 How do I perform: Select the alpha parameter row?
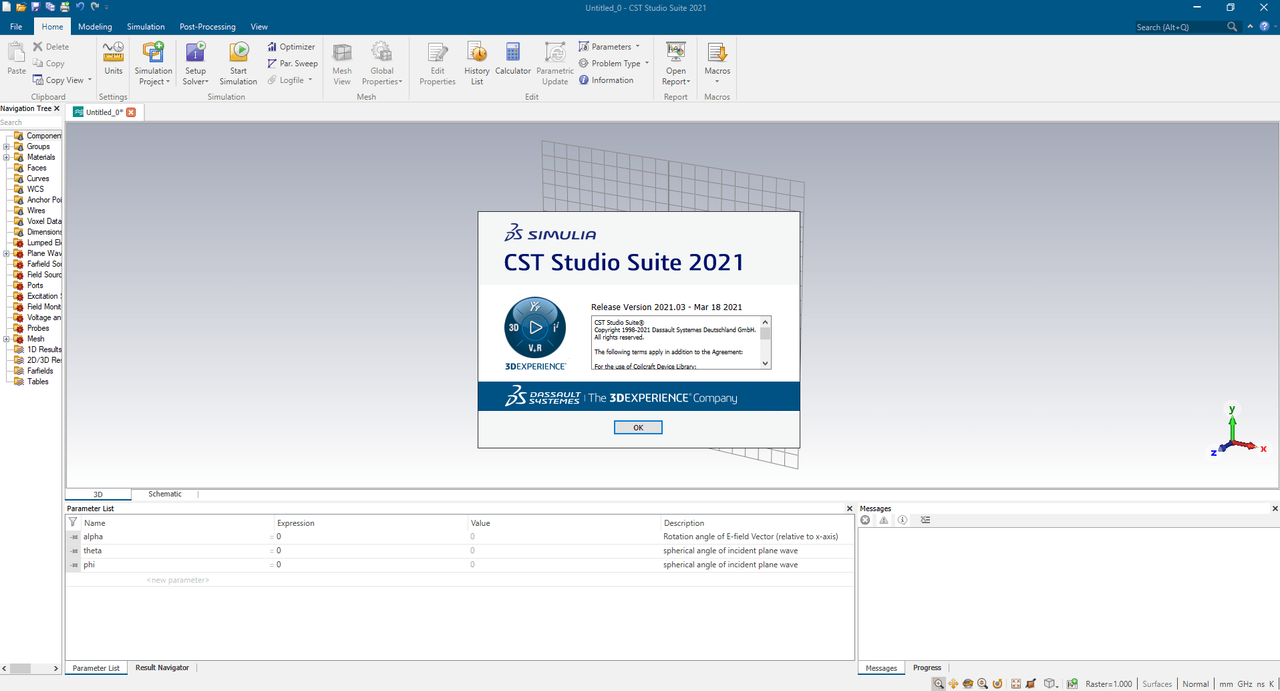point(460,537)
